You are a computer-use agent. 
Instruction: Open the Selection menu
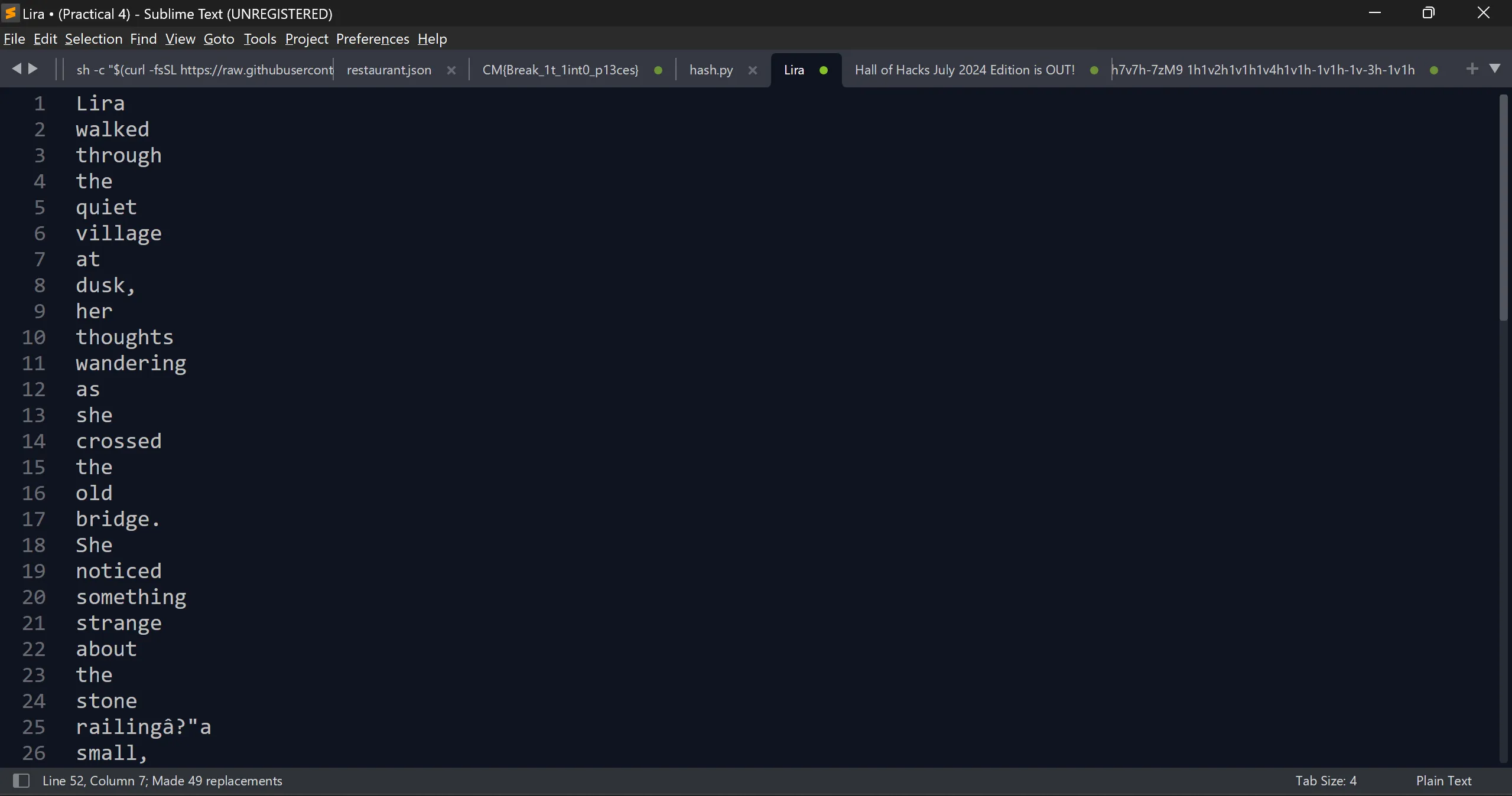[93, 39]
